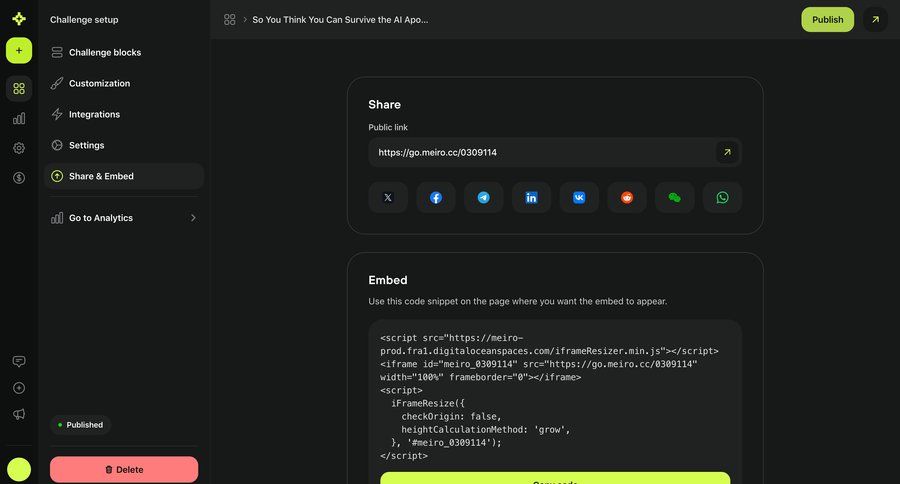The image size is (900, 484).
Task: Open the gear settings rail icon
Action: click(x=19, y=148)
